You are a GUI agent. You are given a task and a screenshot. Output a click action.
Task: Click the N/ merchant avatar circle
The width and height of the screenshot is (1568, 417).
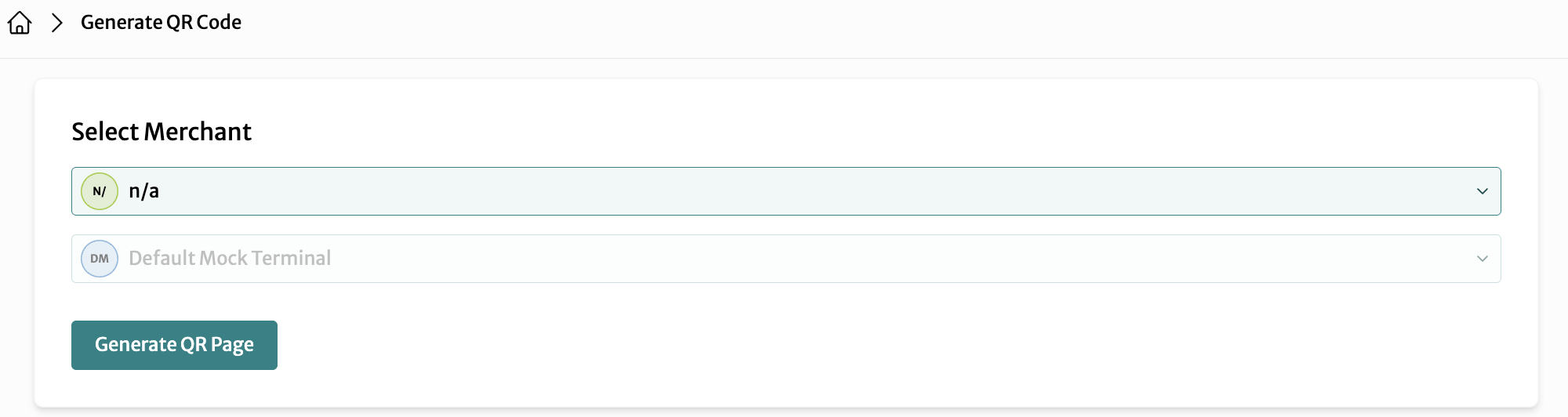[x=100, y=191]
